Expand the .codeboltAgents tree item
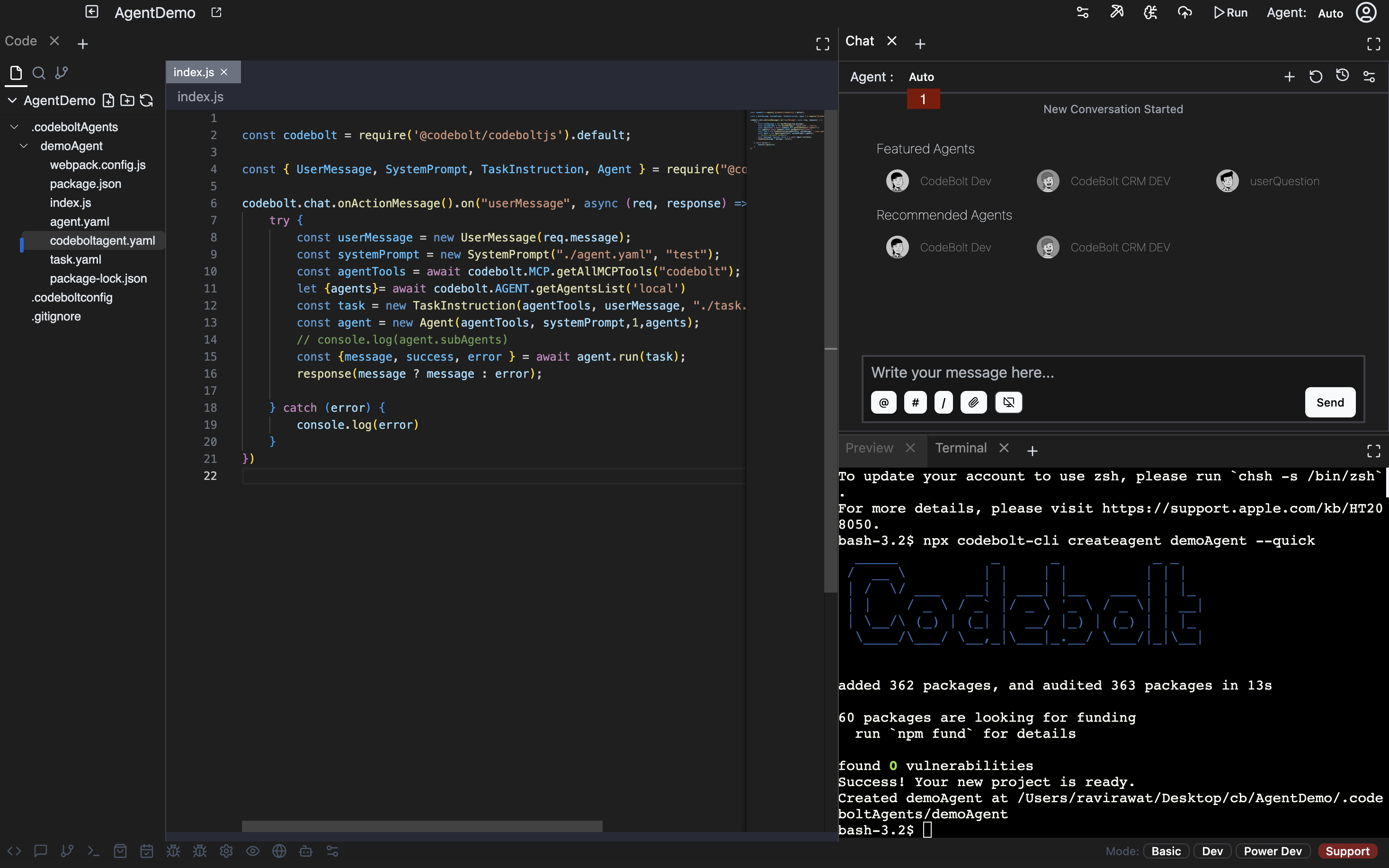This screenshot has height=868, width=1389. (x=14, y=126)
